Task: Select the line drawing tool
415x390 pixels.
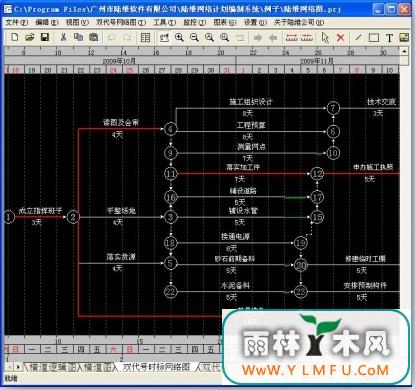Action: (x=358, y=37)
